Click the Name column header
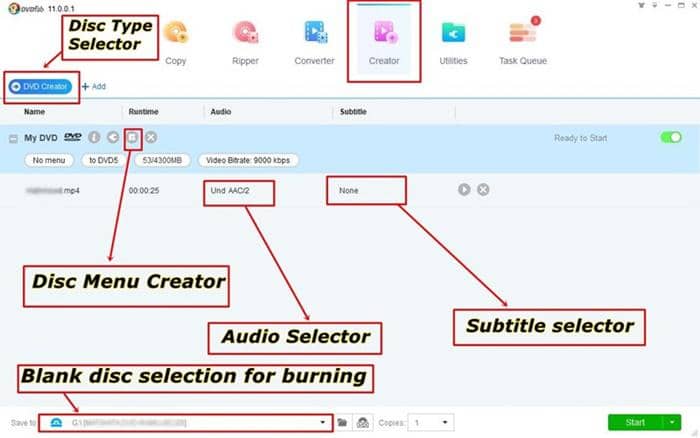The width and height of the screenshot is (700, 438). click(x=34, y=112)
